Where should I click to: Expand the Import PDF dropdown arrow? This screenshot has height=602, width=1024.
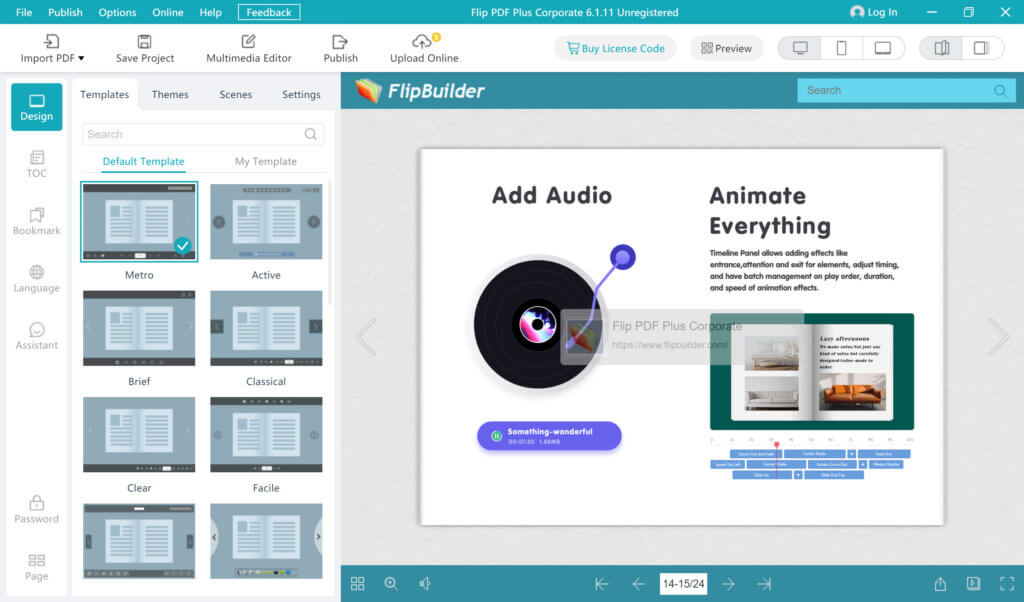coord(81,58)
